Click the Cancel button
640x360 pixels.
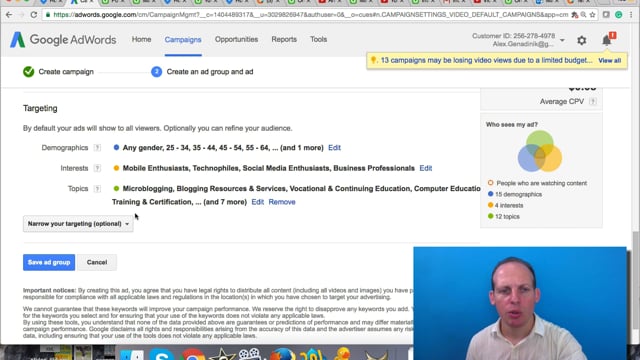point(97,262)
